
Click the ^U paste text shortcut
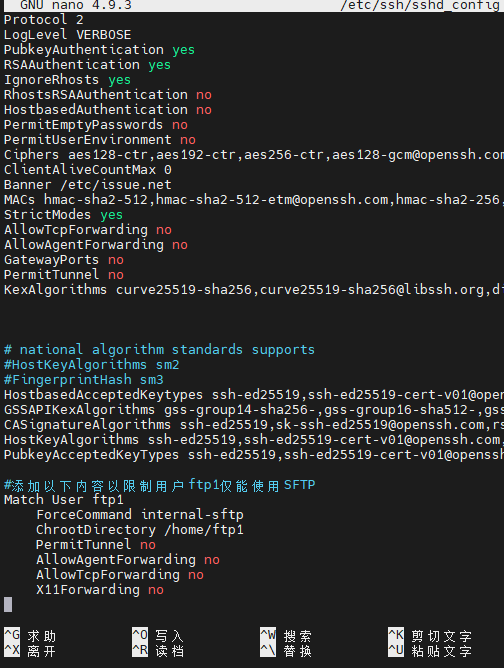click(x=430, y=651)
